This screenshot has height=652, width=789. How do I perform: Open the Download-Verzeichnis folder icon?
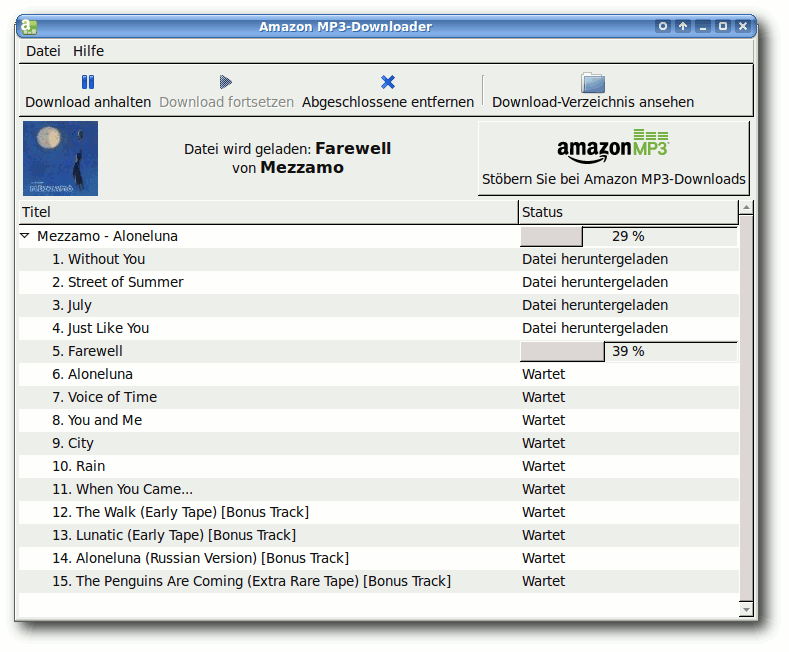[593, 83]
